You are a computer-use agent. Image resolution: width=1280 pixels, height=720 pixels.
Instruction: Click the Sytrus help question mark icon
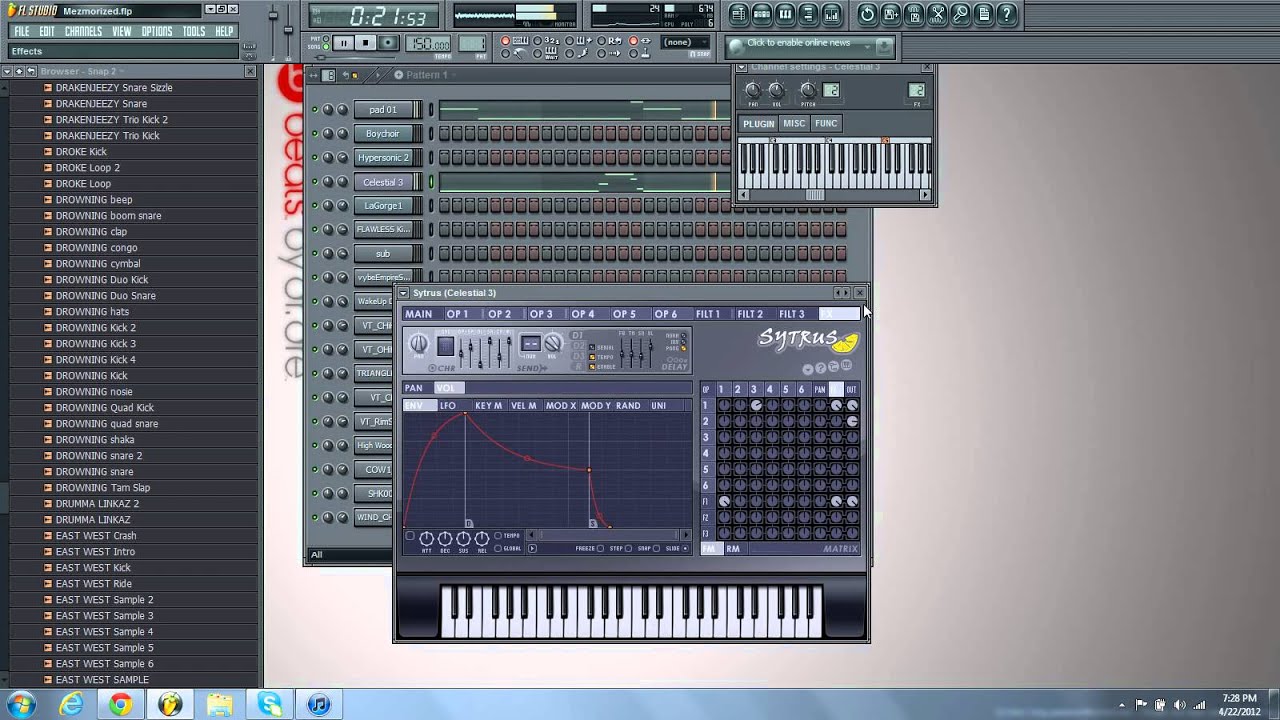pos(821,368)
